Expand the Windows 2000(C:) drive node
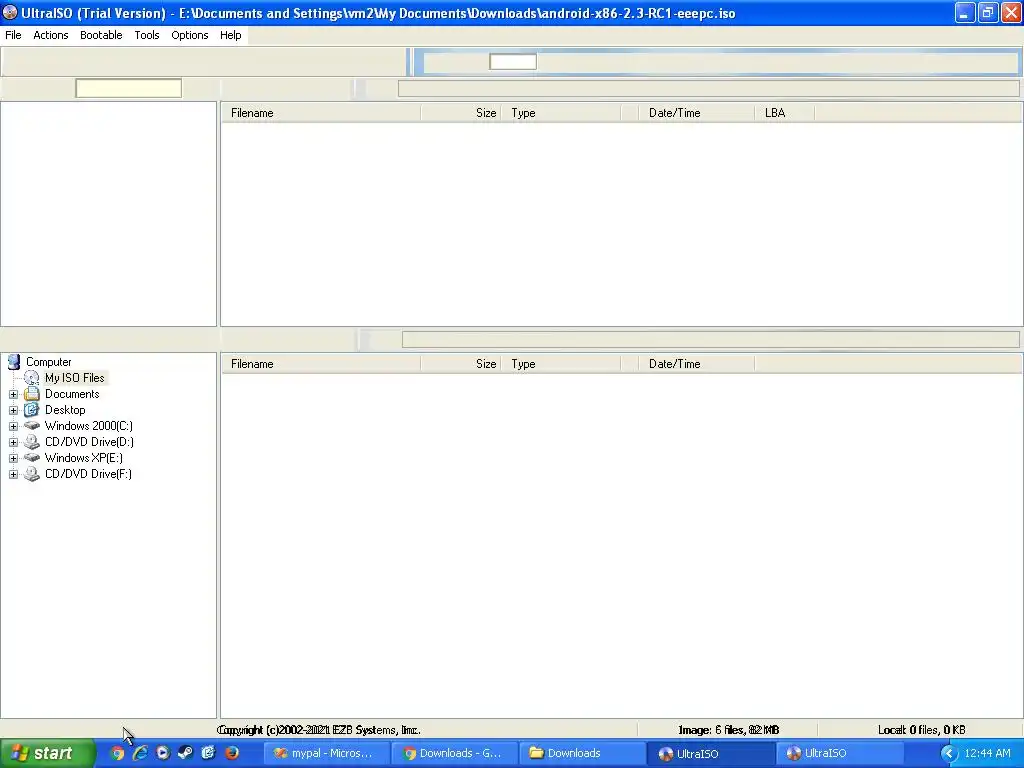 point(13,426)
